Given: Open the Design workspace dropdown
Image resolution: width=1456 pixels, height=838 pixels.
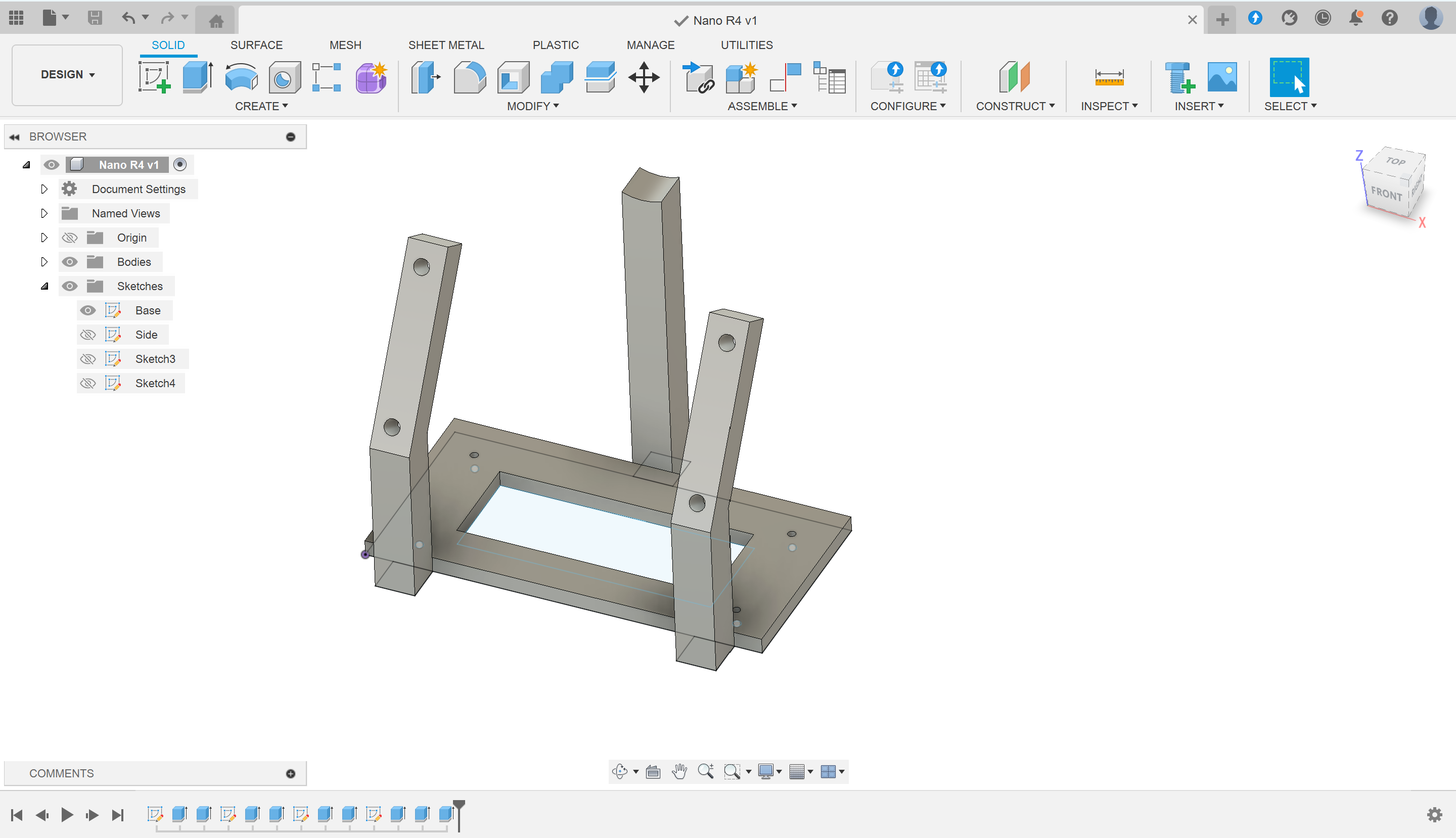Looking at the screenshot, I should tap(67, 75).
